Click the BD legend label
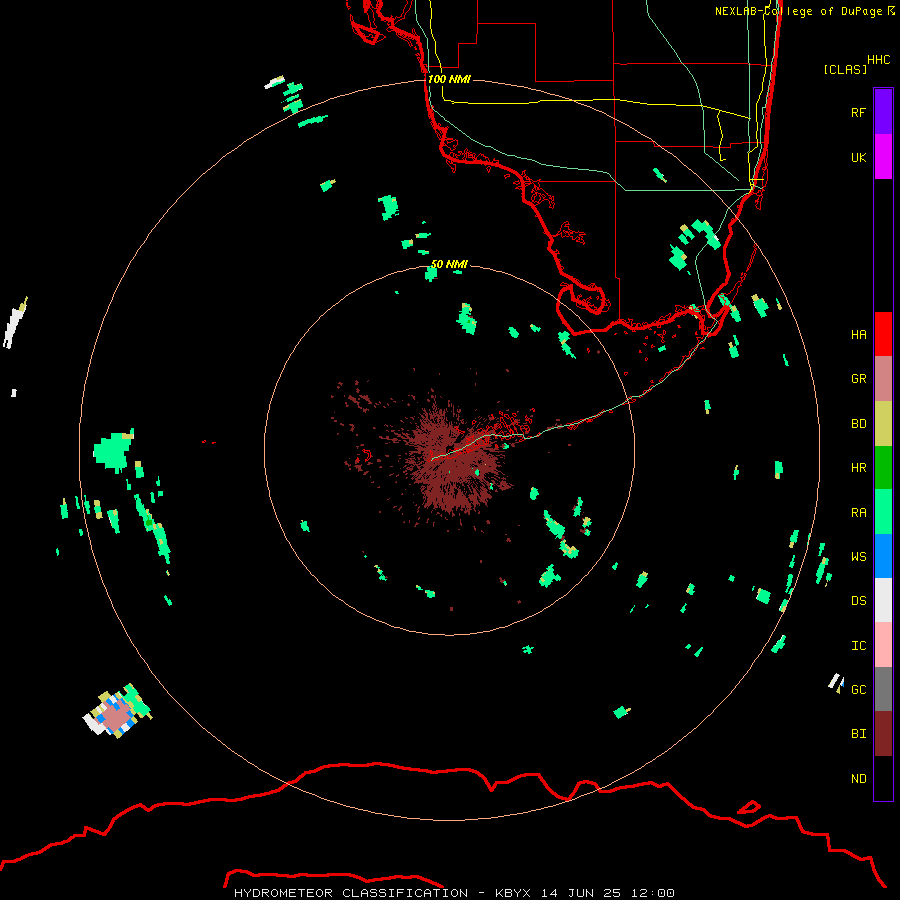The width and height of the screenshot is (900, 900). [x=858, y=424]
